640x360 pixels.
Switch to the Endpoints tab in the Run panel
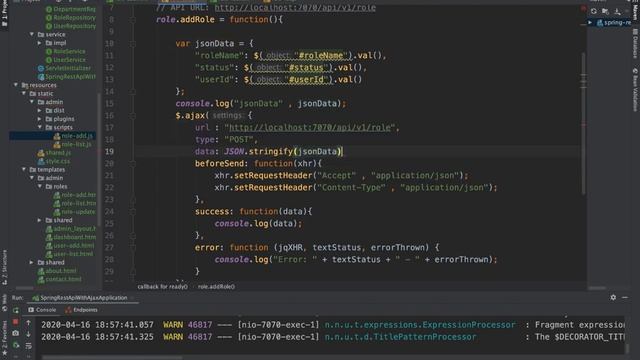81,310
